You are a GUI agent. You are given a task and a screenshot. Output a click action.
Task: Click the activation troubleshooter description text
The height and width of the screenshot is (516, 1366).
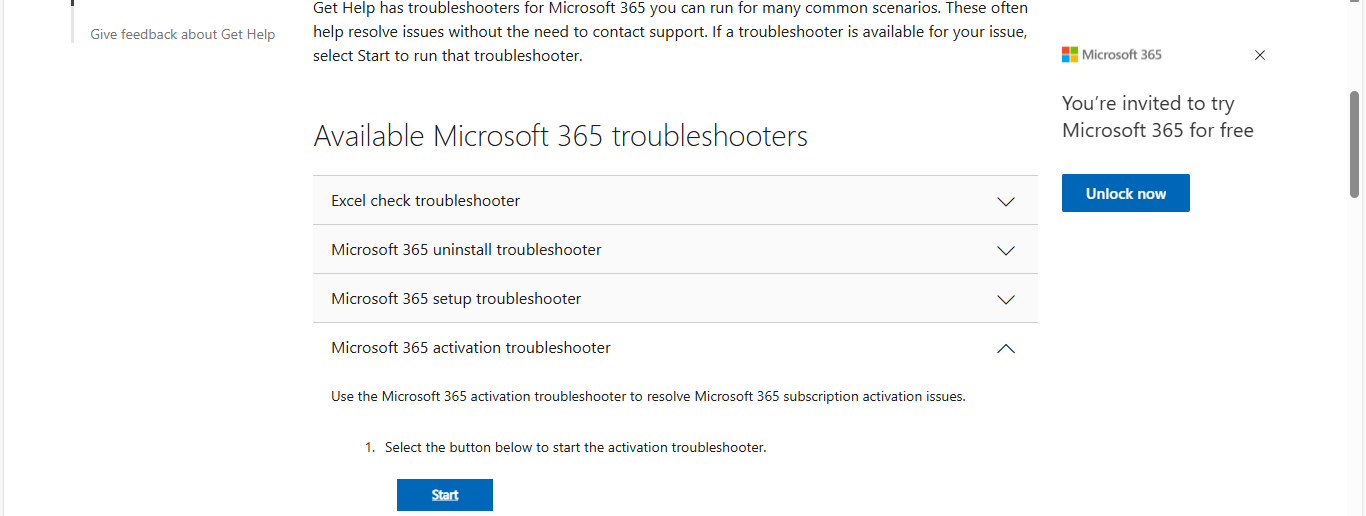pyautogui.click(x=648, y=397)
